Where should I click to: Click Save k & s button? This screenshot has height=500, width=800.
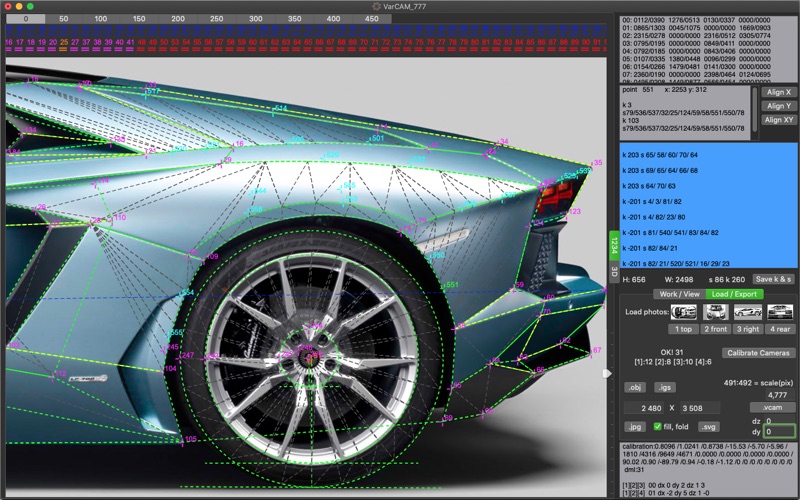[773, 279]
